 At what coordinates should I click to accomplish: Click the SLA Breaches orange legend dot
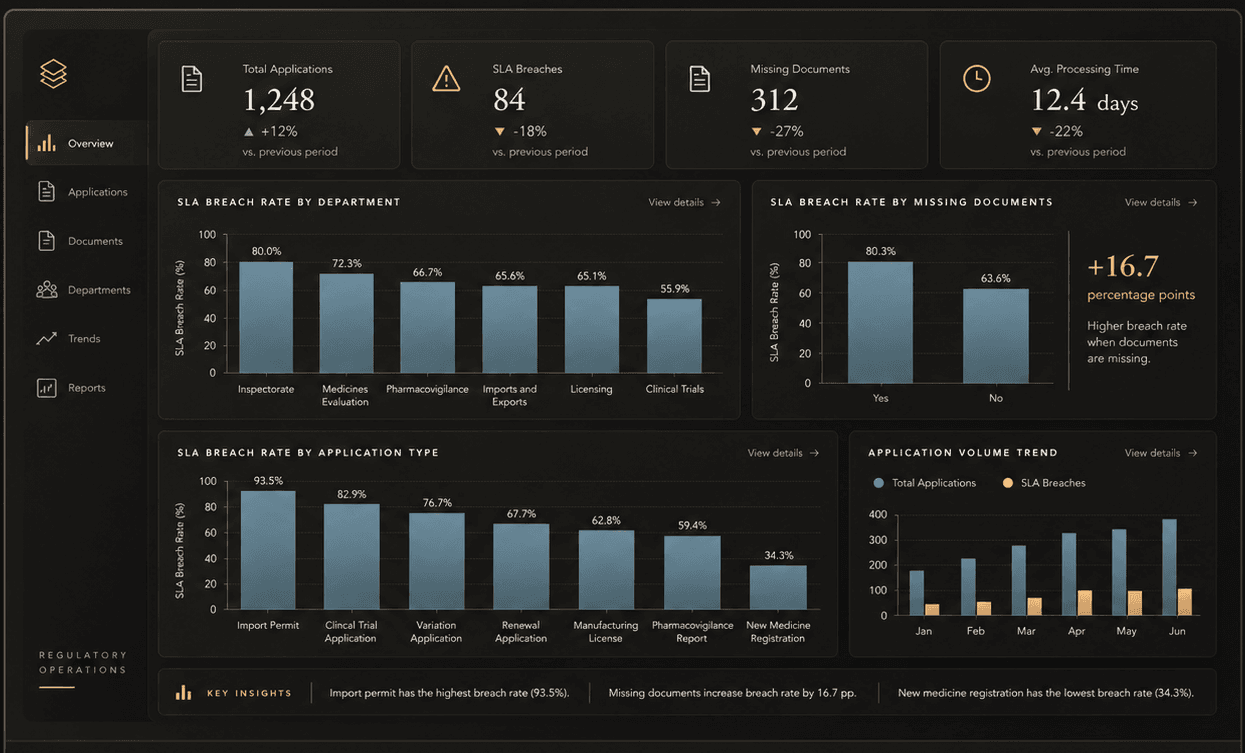pyautogui.click(x=1007, y=483)
